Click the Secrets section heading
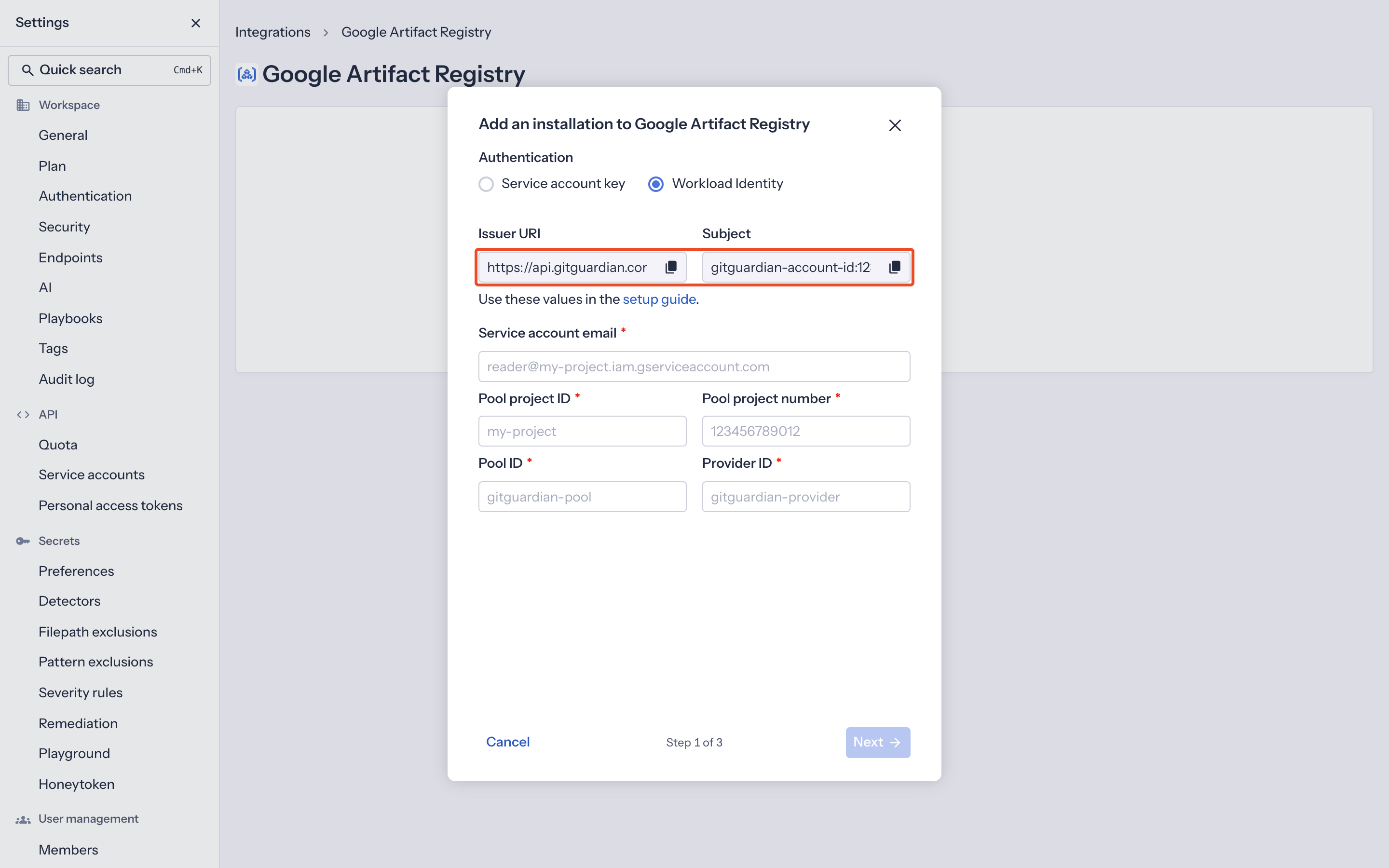 [59, 541]
